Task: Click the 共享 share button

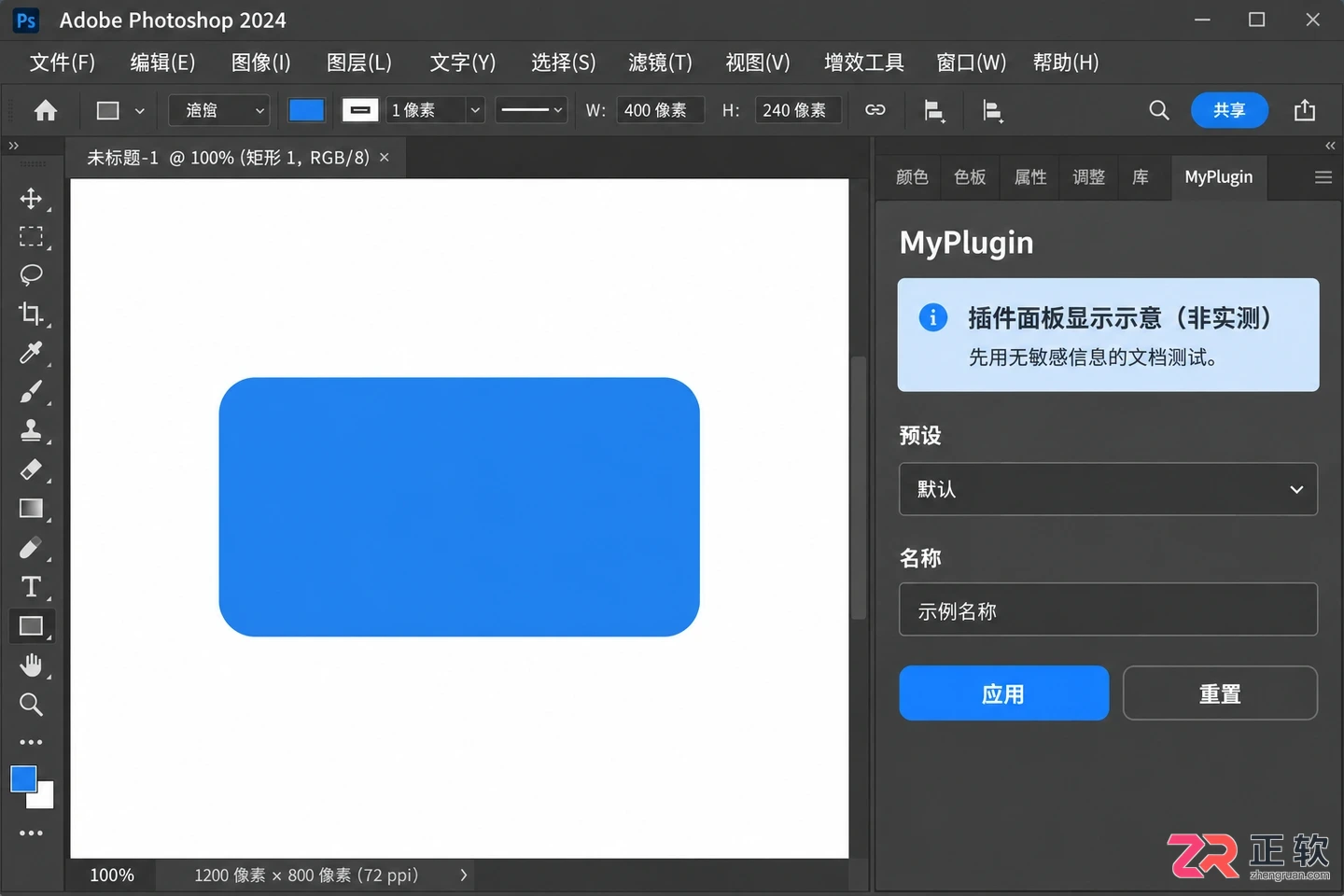Action: tap(1229, 110)
